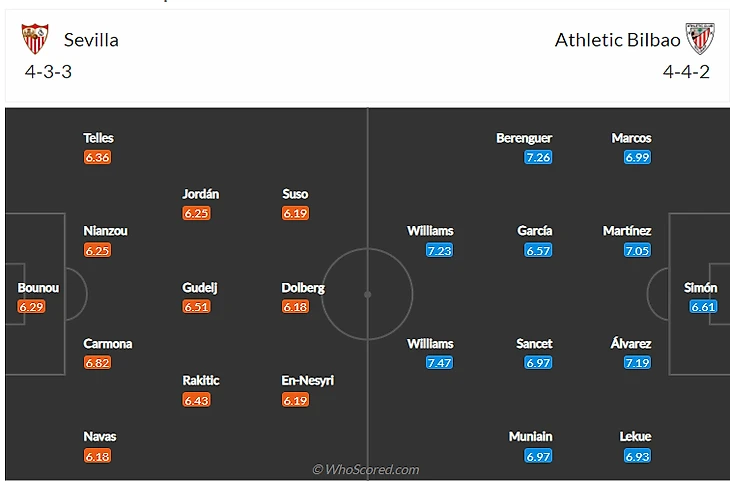Image resolution: width=730 pixels, height=481 pixels.
Task: Click the Sevilla club crest icon
Action: click(34, 39)
